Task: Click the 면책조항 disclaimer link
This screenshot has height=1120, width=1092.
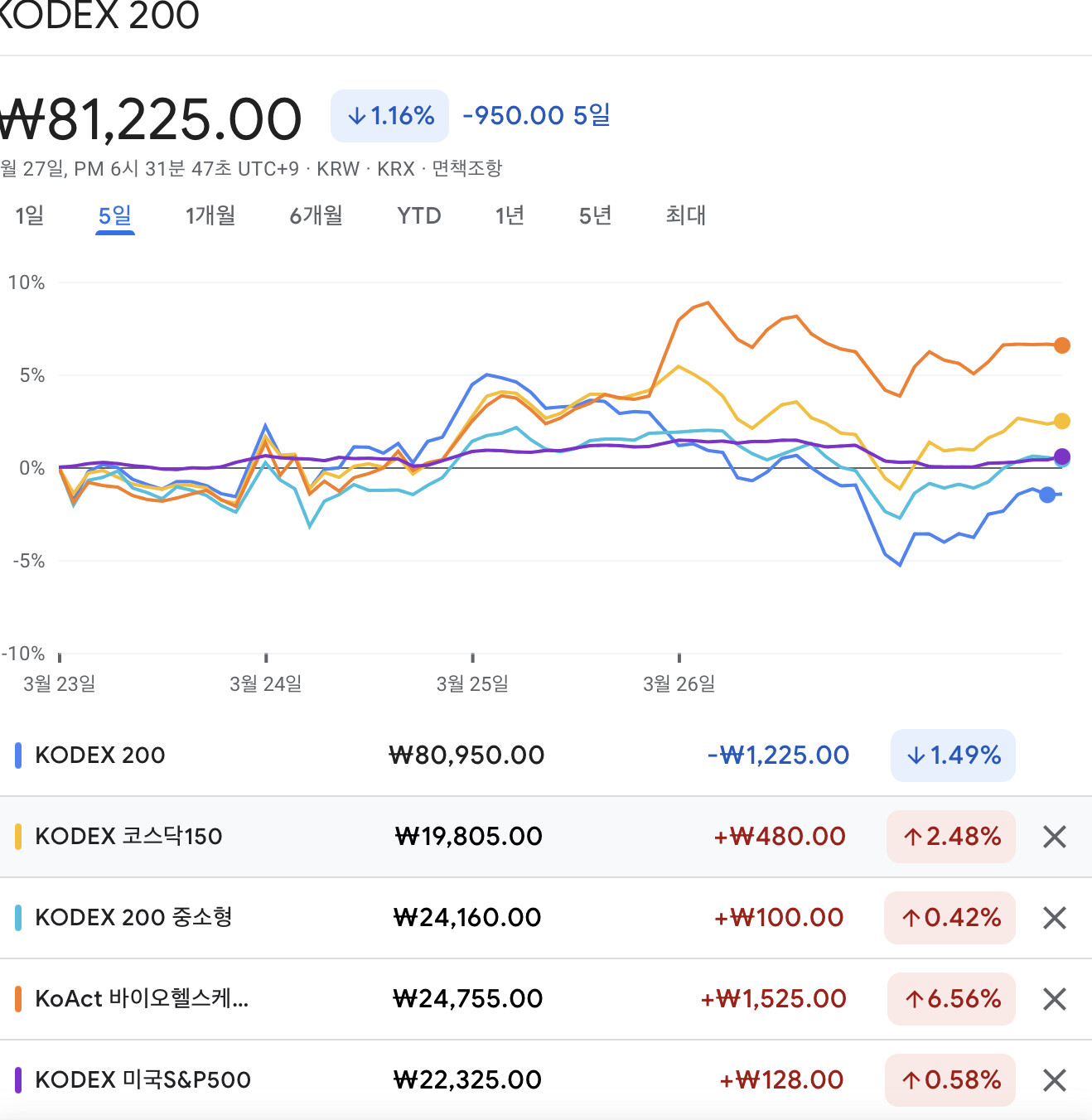Action: point(467,169)
